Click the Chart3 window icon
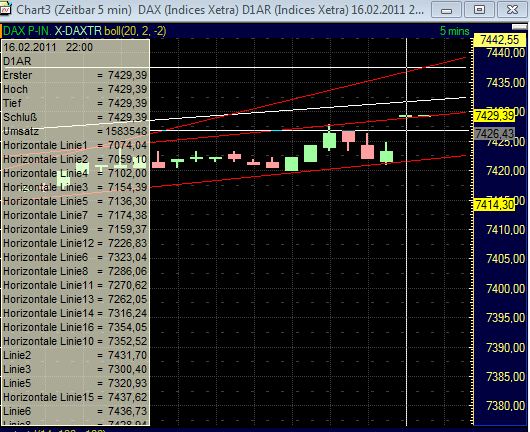530x432 pixels. click(x=5, y=9)
